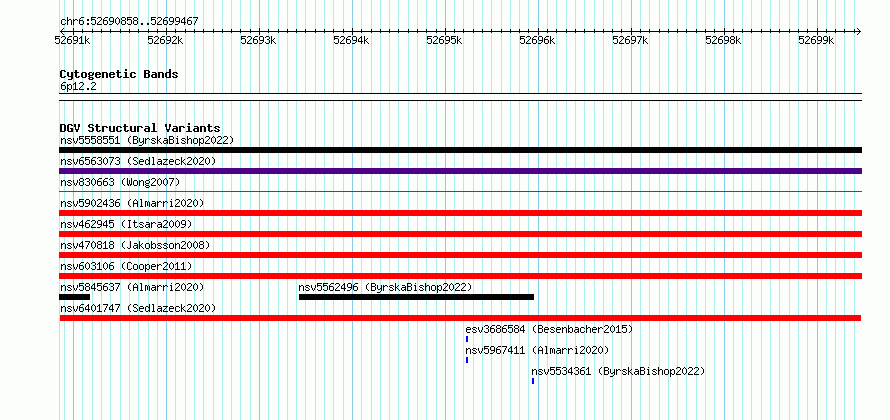Click the 52699k ruler tick label
890x420 pixels.
816,40
